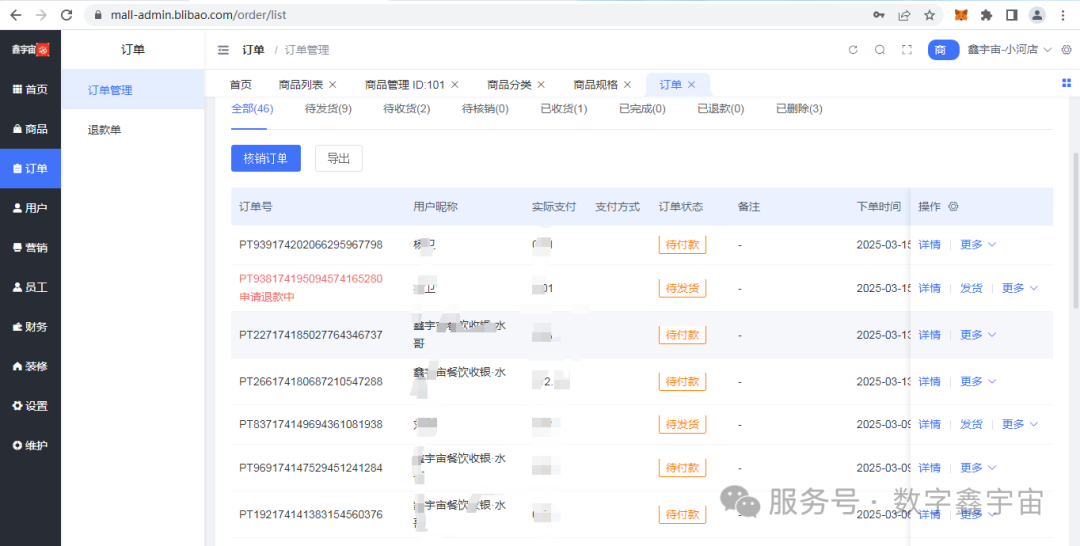The width and height of the screenshot is (1080, 546).
Task: Close the 商品分类 tab
Action: click(541, 85)
